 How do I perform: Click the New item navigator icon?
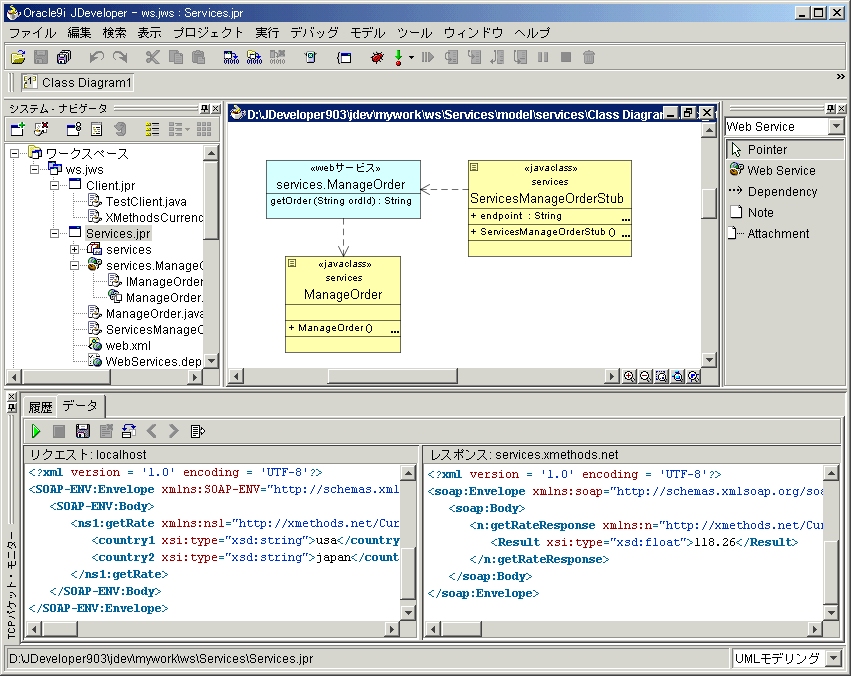18,129
